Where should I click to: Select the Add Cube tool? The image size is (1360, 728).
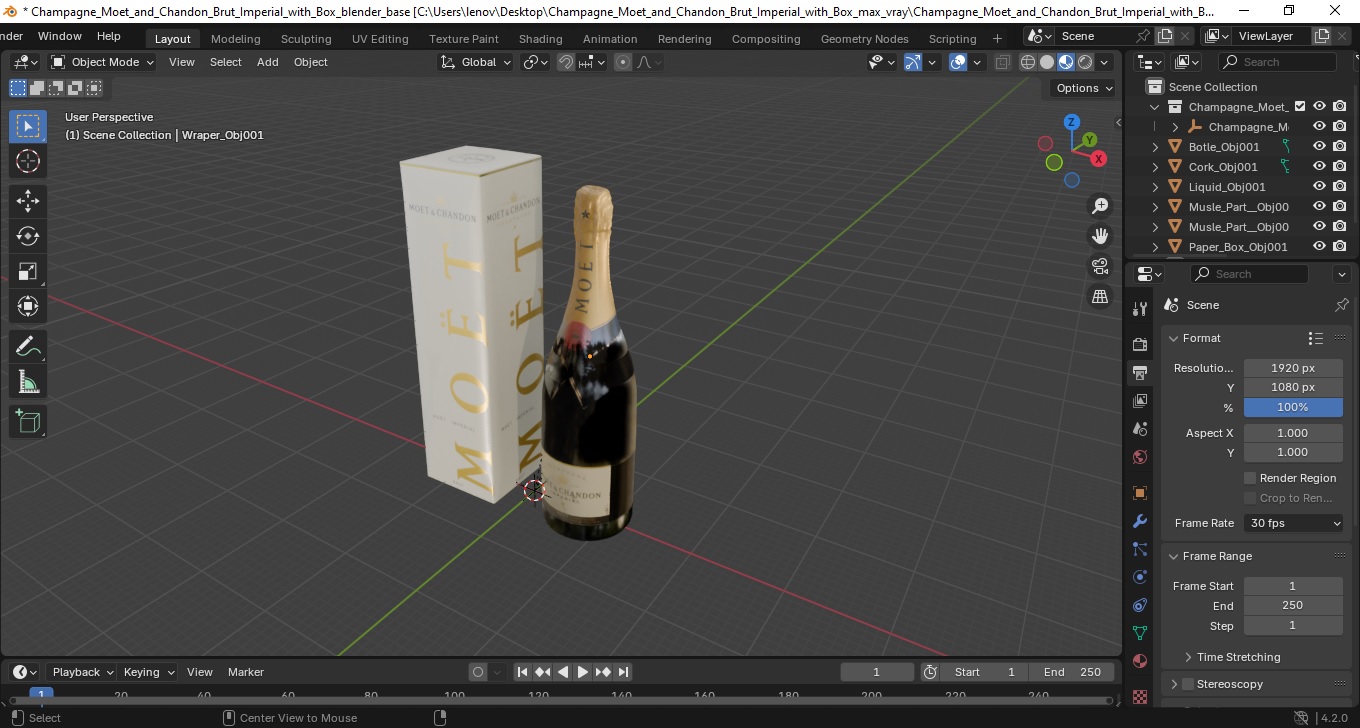pos(28,422)
